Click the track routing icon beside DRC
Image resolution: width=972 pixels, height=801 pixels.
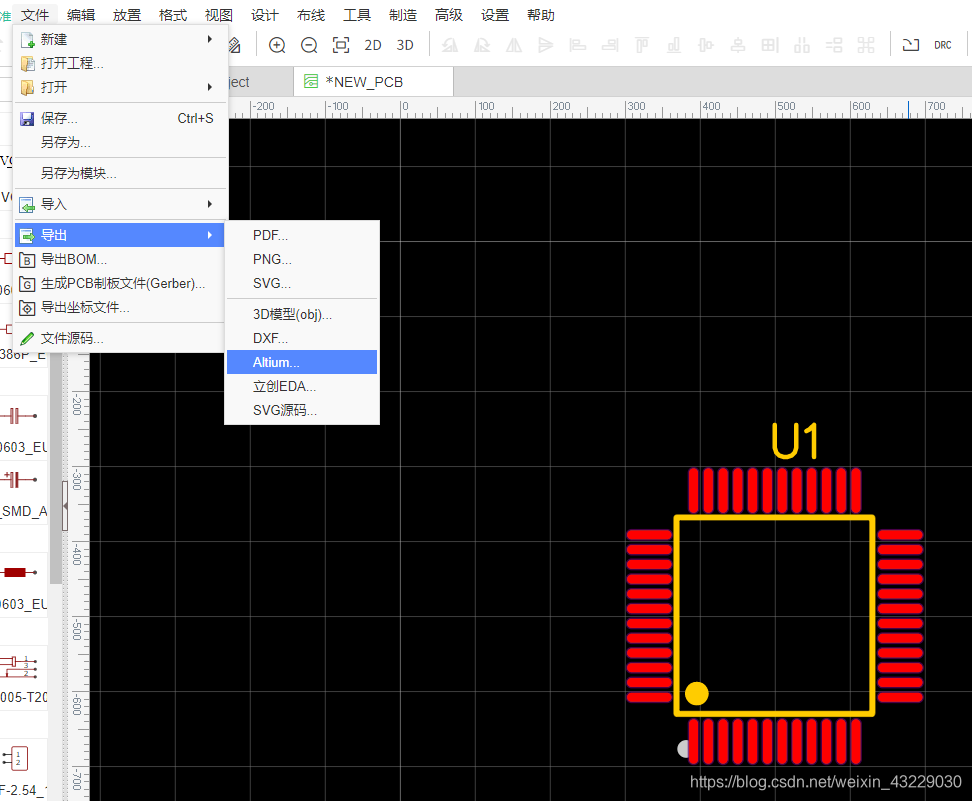tap(911, 45)
